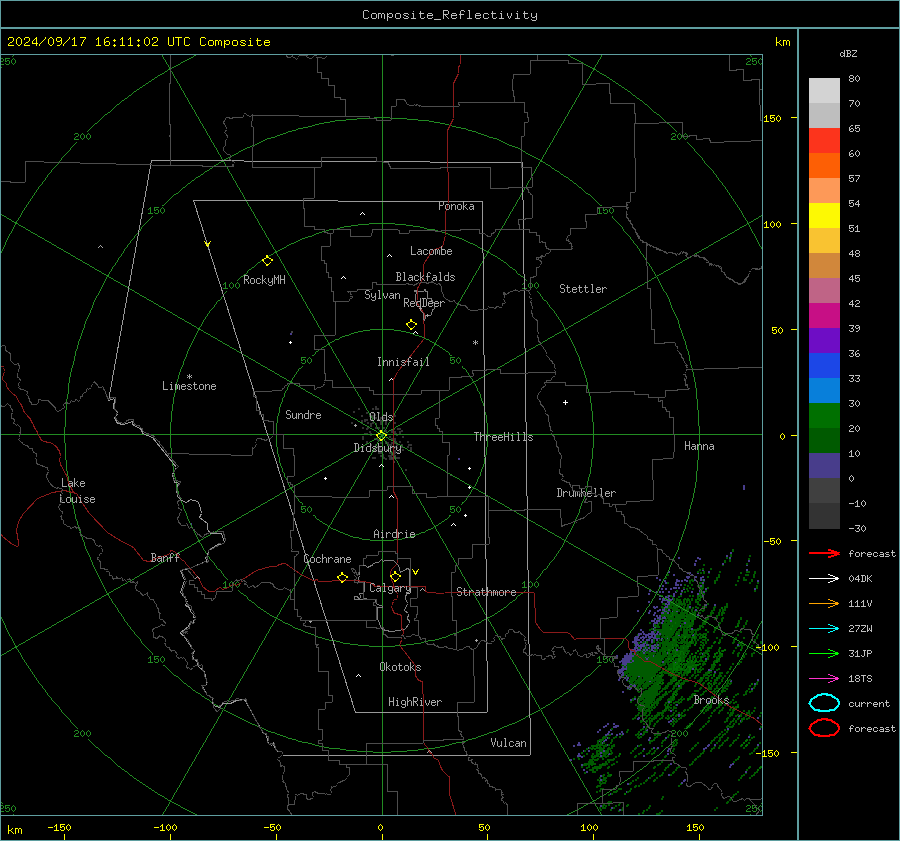
Task: Click the Lake Louise label
Action: point(77,491)
